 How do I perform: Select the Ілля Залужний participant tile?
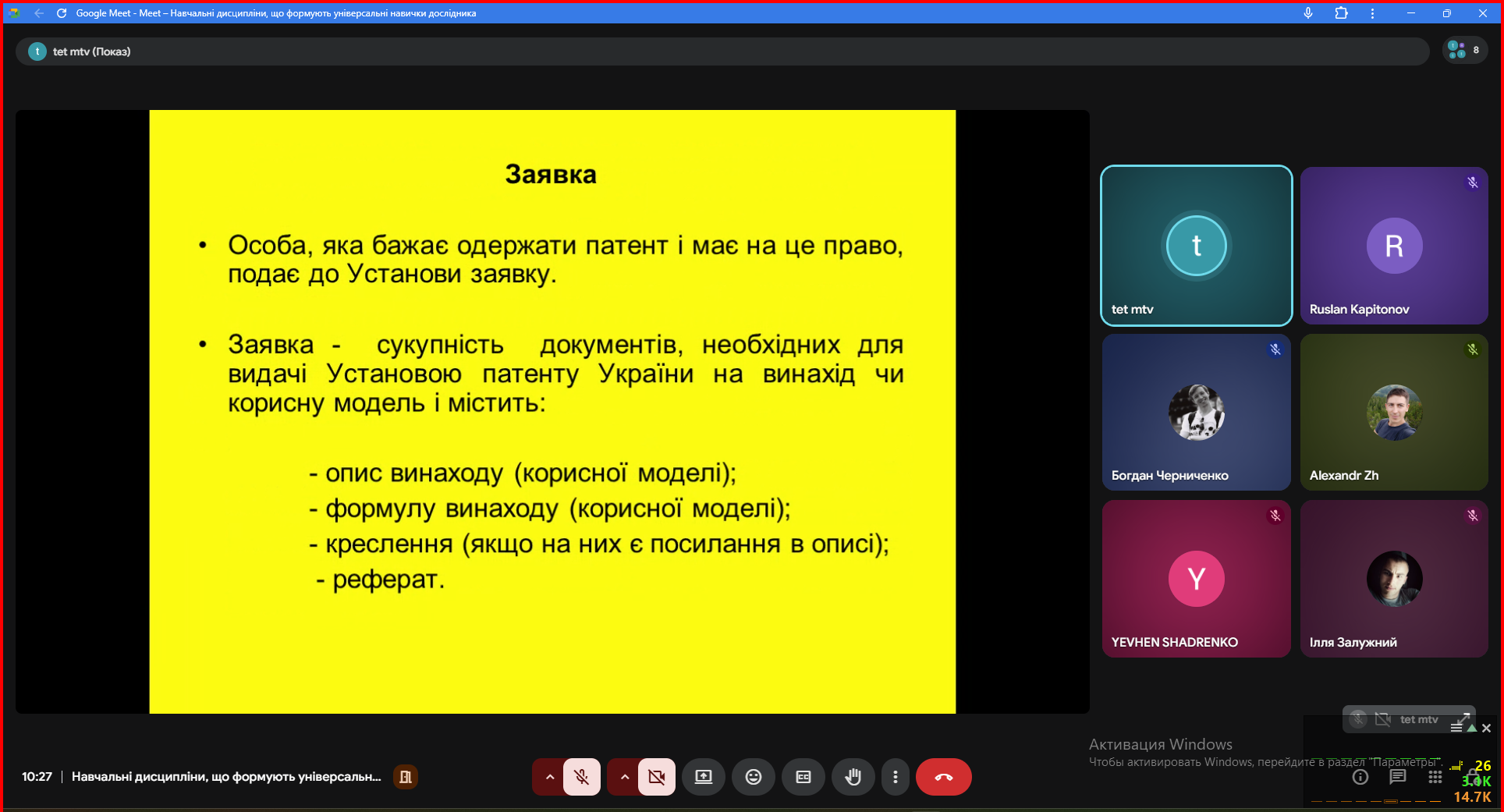point(1394,579)
